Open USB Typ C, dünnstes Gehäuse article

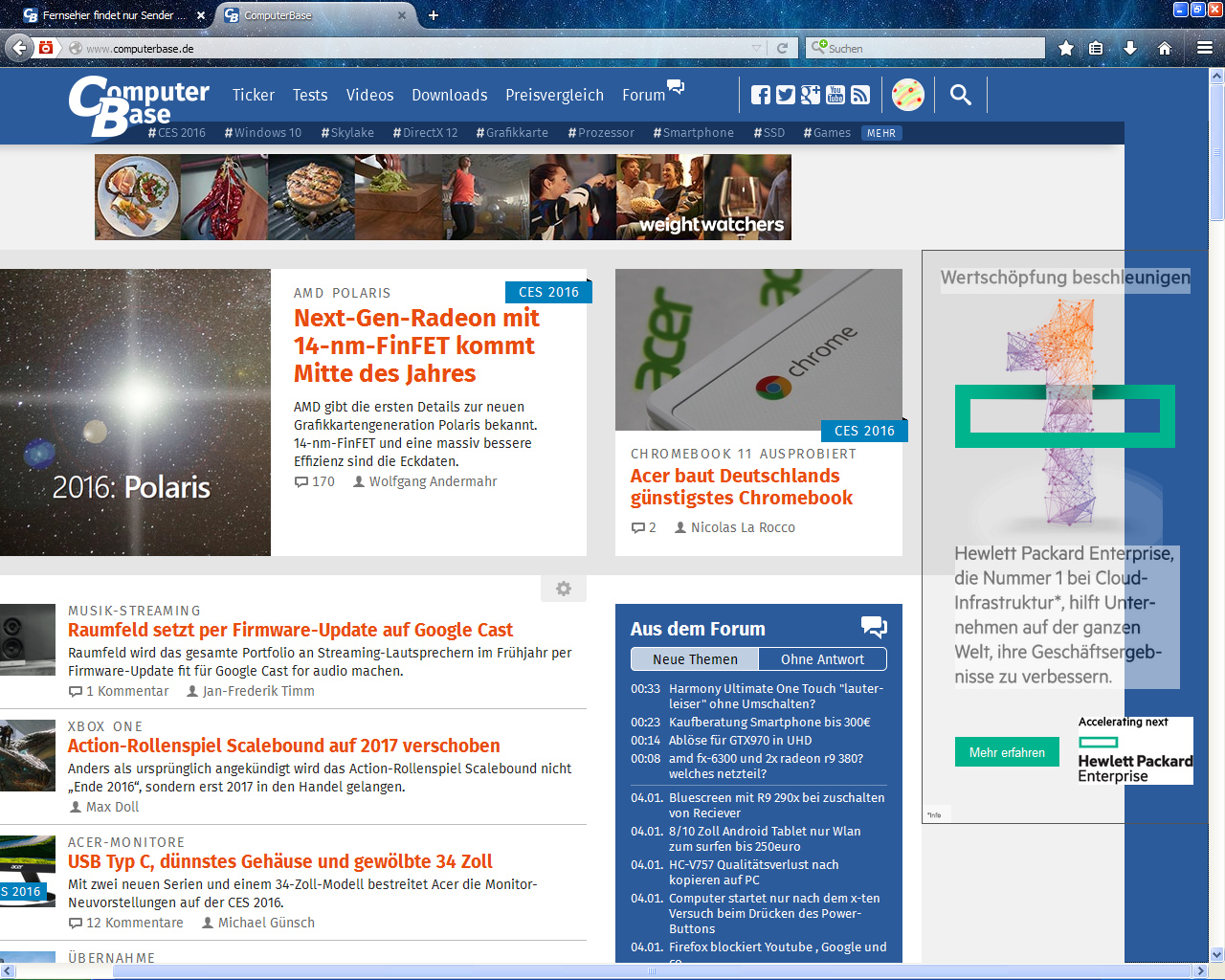pyautogui.click(x=279, y=861)
